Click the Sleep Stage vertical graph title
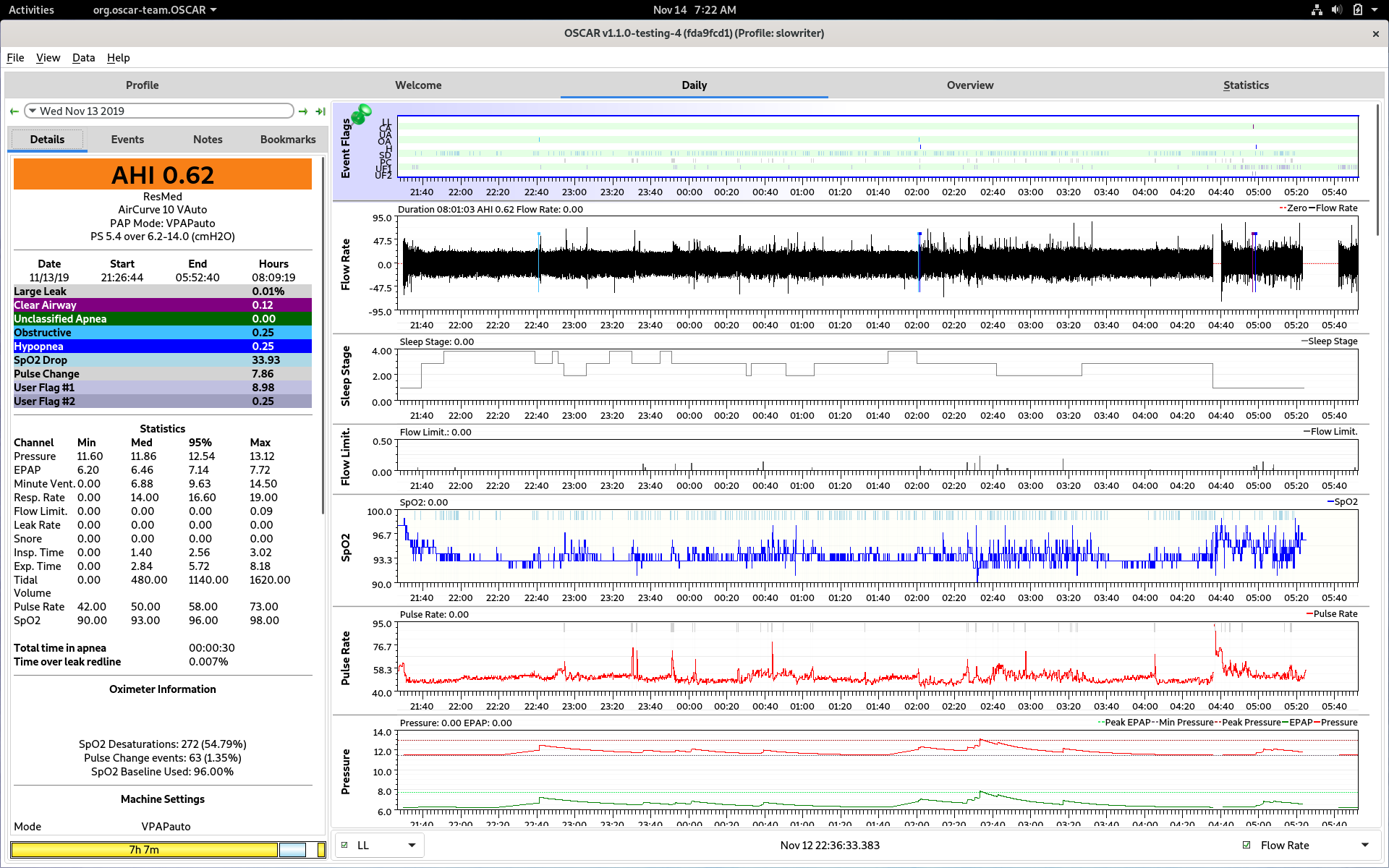1389x868 pixels. tap(346, 375)
